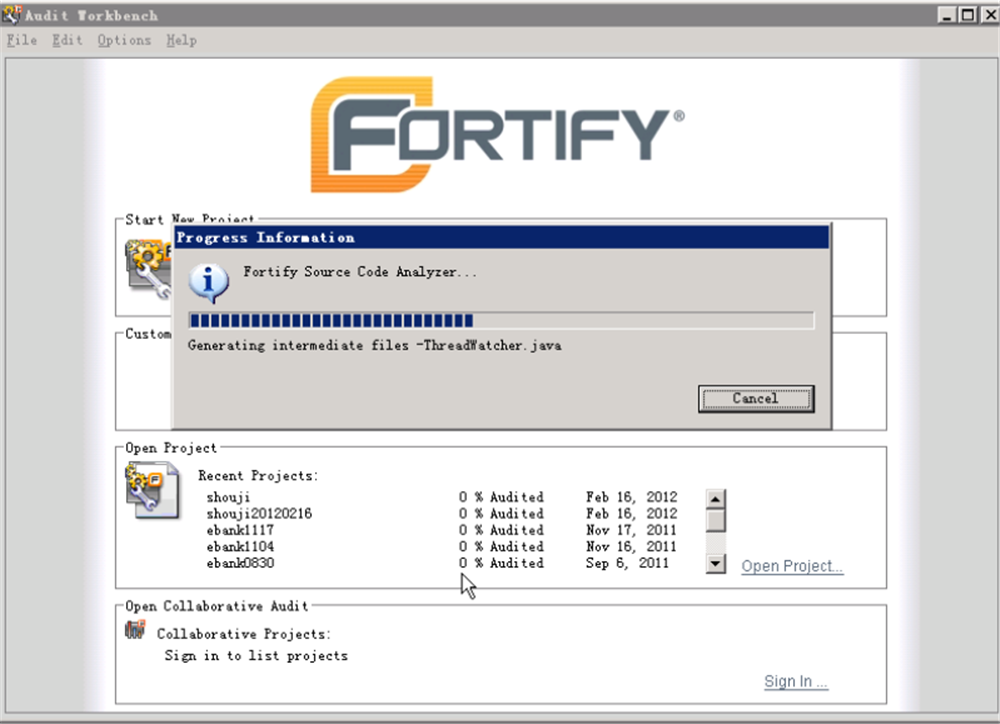Close the Audit Workbench window
The image size is (1000, 724).
[989, 15]
